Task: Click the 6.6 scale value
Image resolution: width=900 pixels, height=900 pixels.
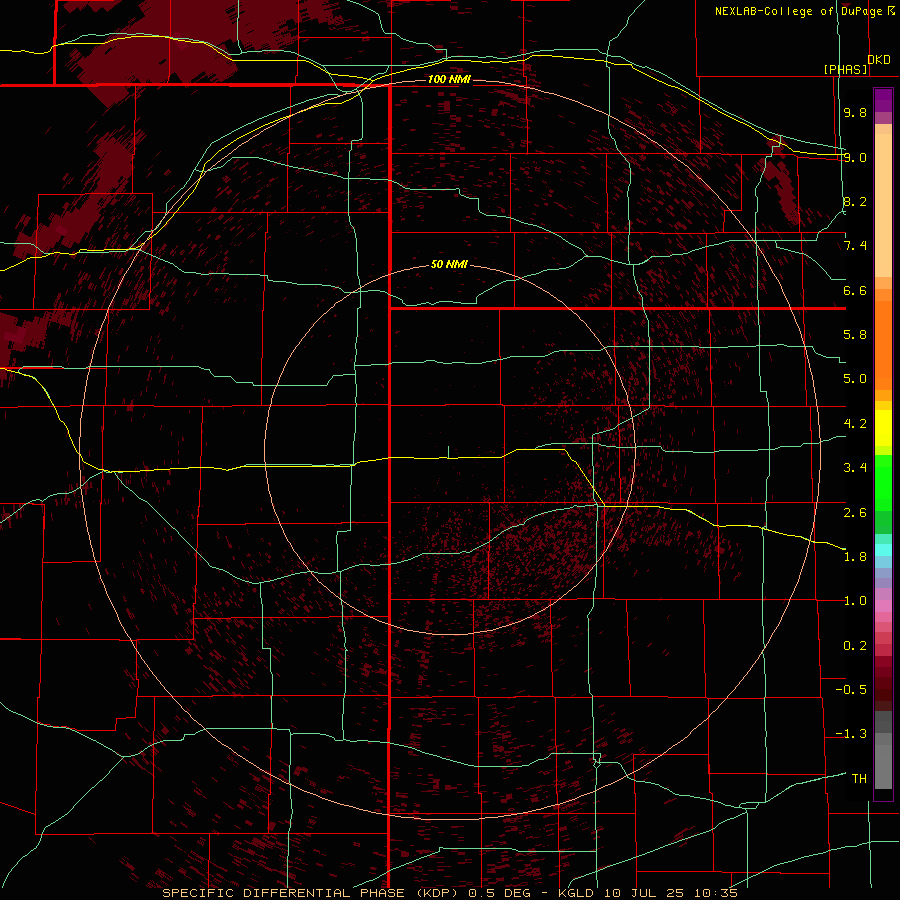Action: [x=855, y=290]
